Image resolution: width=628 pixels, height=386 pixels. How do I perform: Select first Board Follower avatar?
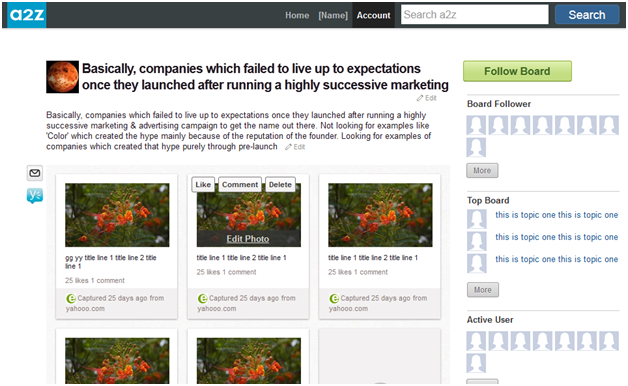click(476, 125)
